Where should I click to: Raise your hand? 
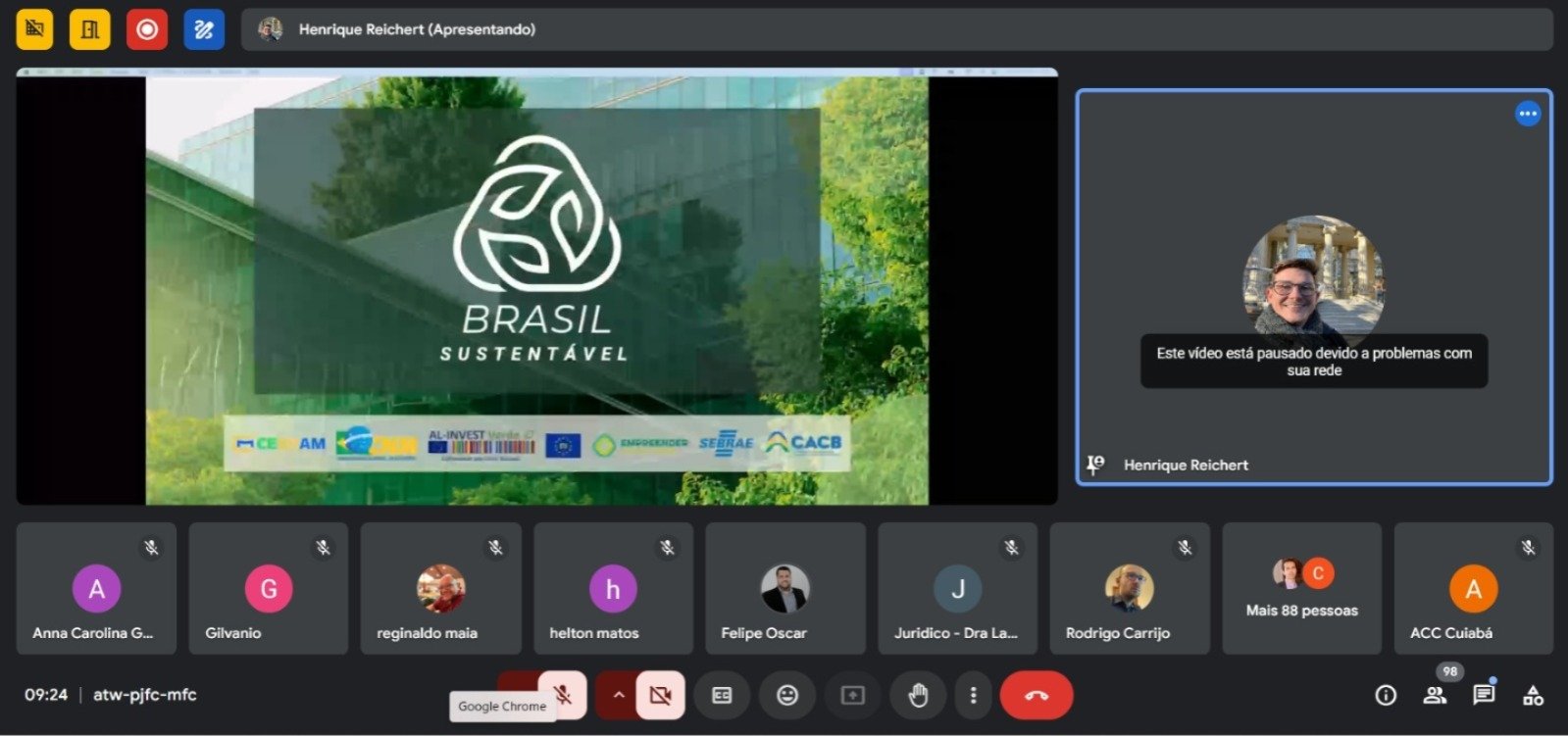(x=918, y=695)
